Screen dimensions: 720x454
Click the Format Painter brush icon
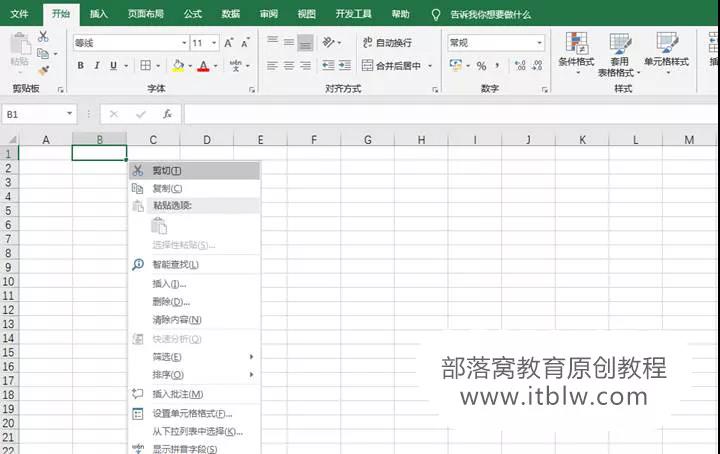(x=43, y=70)
